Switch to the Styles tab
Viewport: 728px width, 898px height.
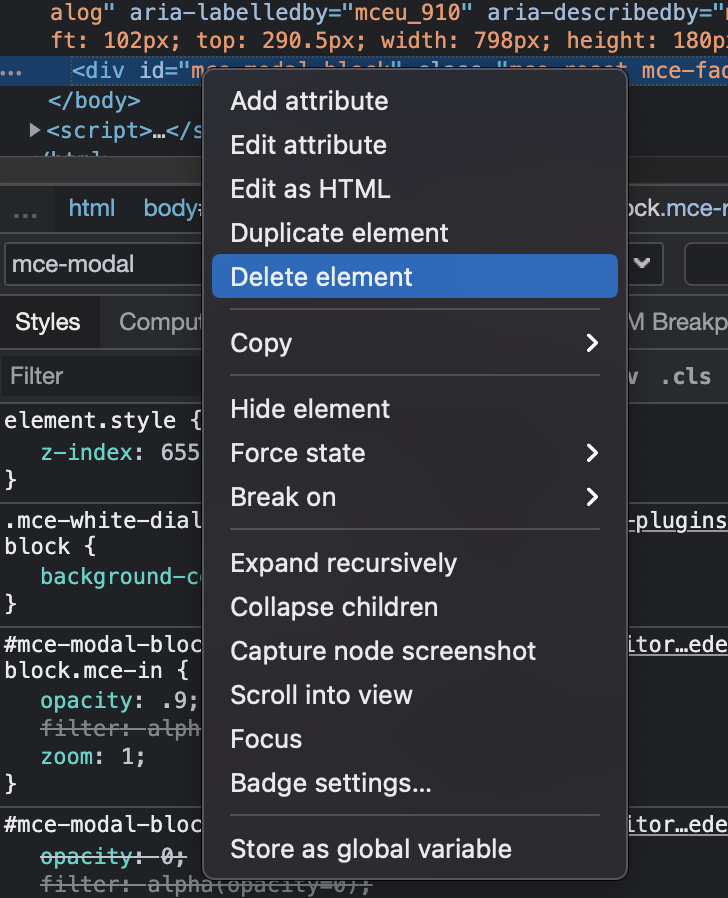pos(48,322)
